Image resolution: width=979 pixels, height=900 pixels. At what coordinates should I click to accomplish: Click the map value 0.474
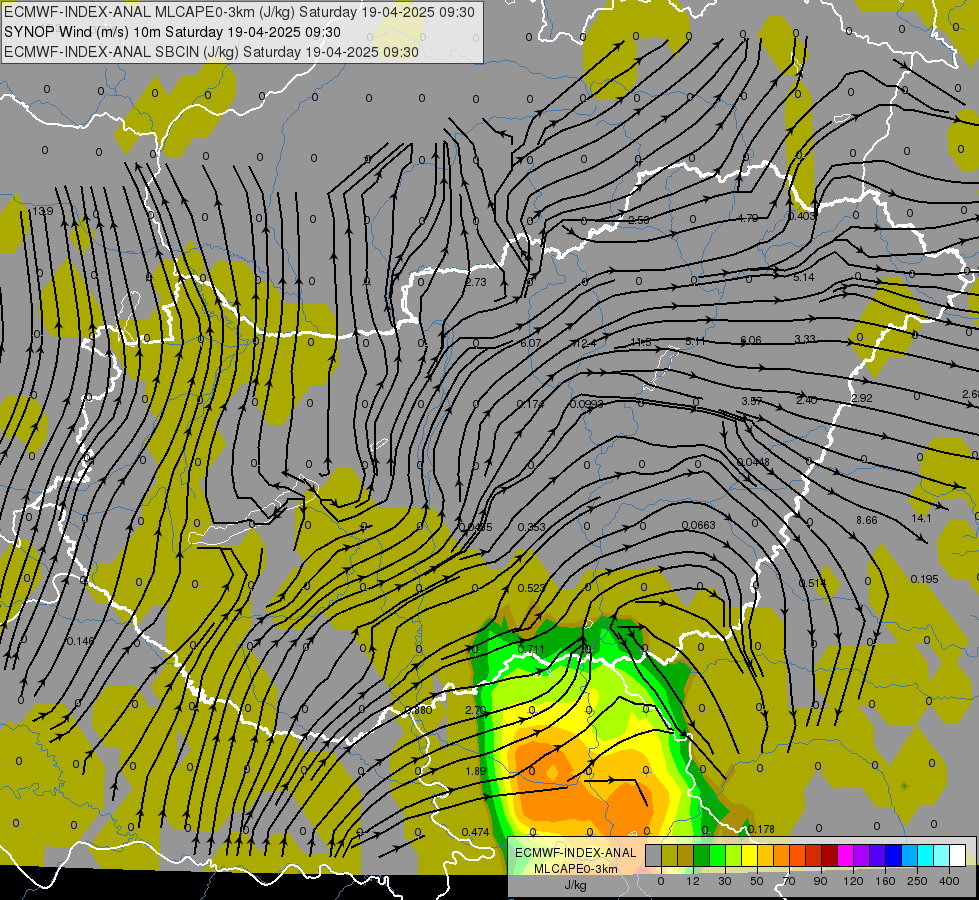tap(475, 832)
